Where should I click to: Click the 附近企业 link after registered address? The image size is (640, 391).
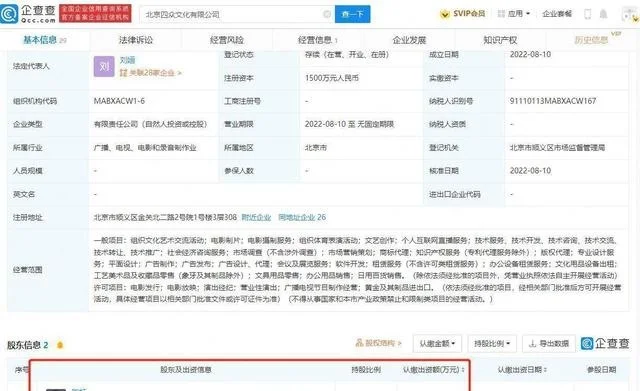pos(256,217)
